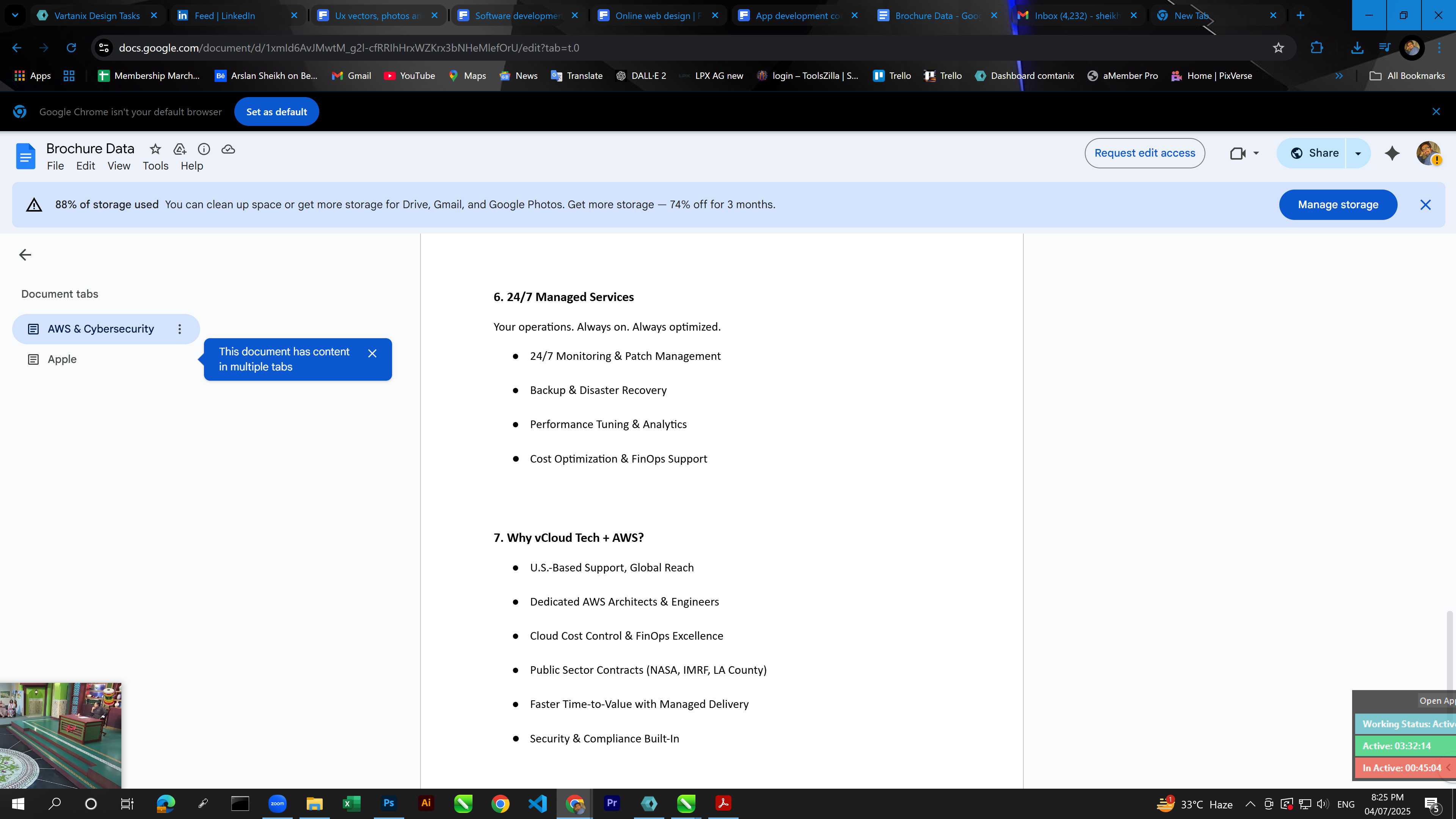Open media control icon in toolbar
The height and width of the screenshot is (819, 1456).
[x=1385, y=48]
